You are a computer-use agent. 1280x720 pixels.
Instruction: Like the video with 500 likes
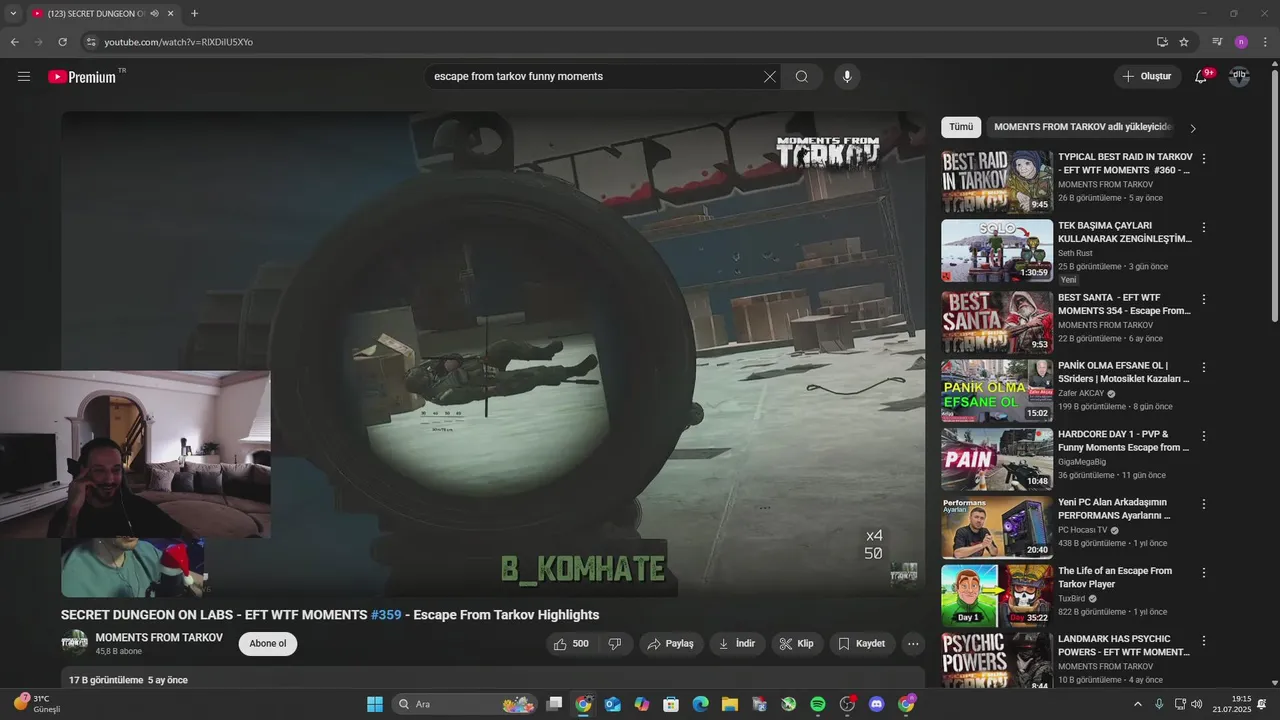[572, 644]
